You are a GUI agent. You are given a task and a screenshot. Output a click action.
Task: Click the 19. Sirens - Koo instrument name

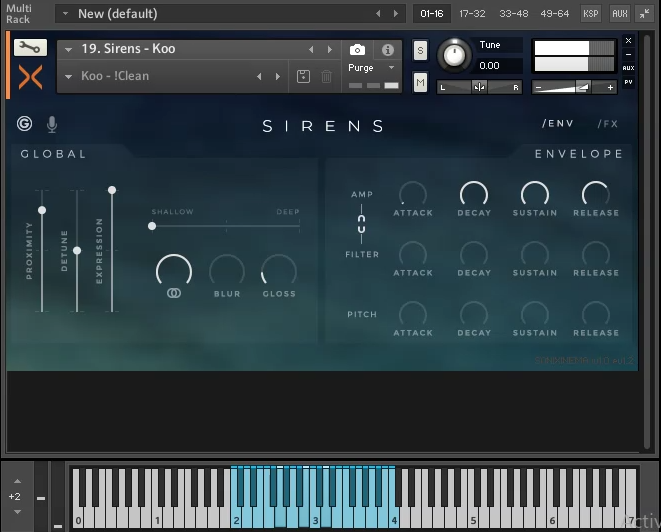(128, 49)
